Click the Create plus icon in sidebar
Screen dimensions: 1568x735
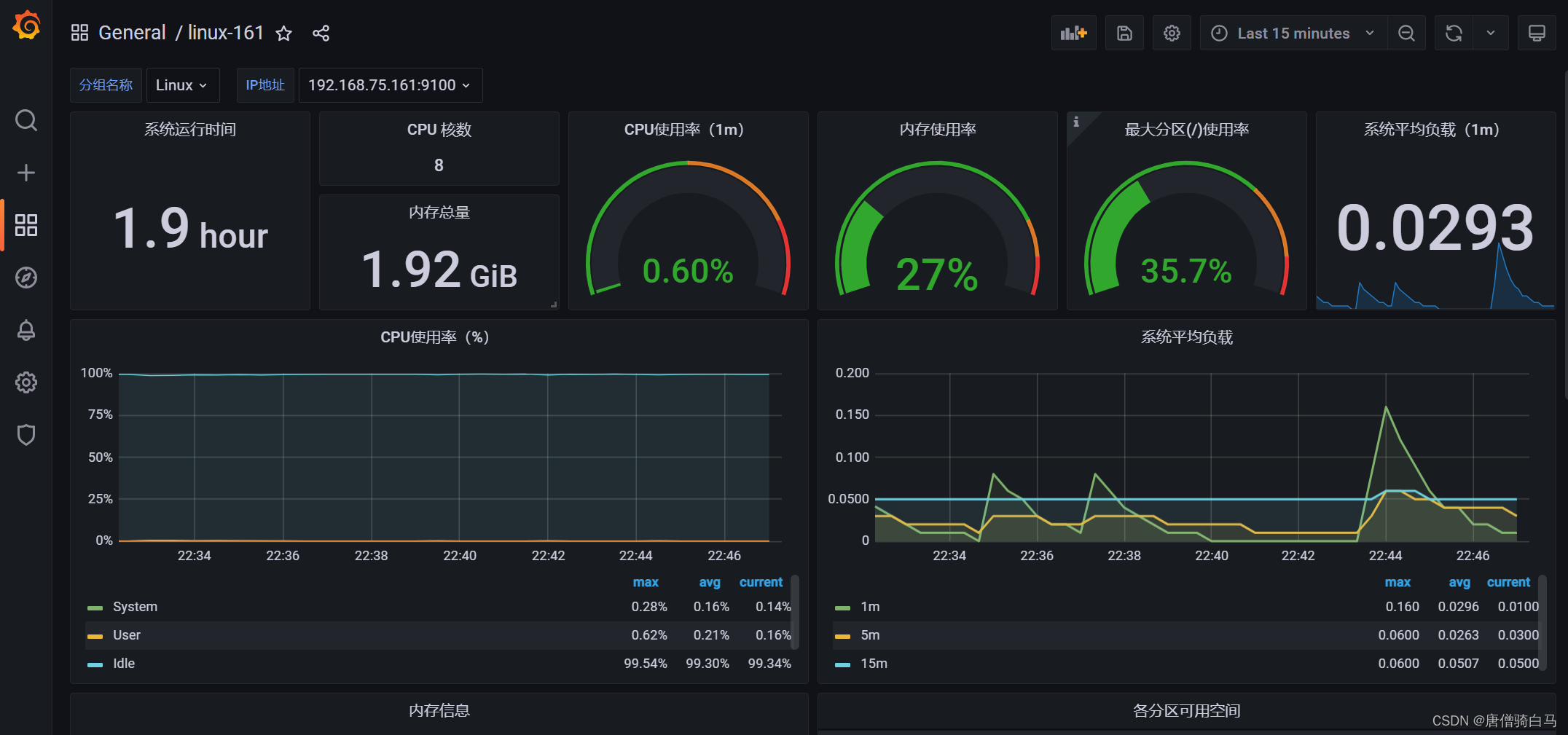click(x=26, y=173)
